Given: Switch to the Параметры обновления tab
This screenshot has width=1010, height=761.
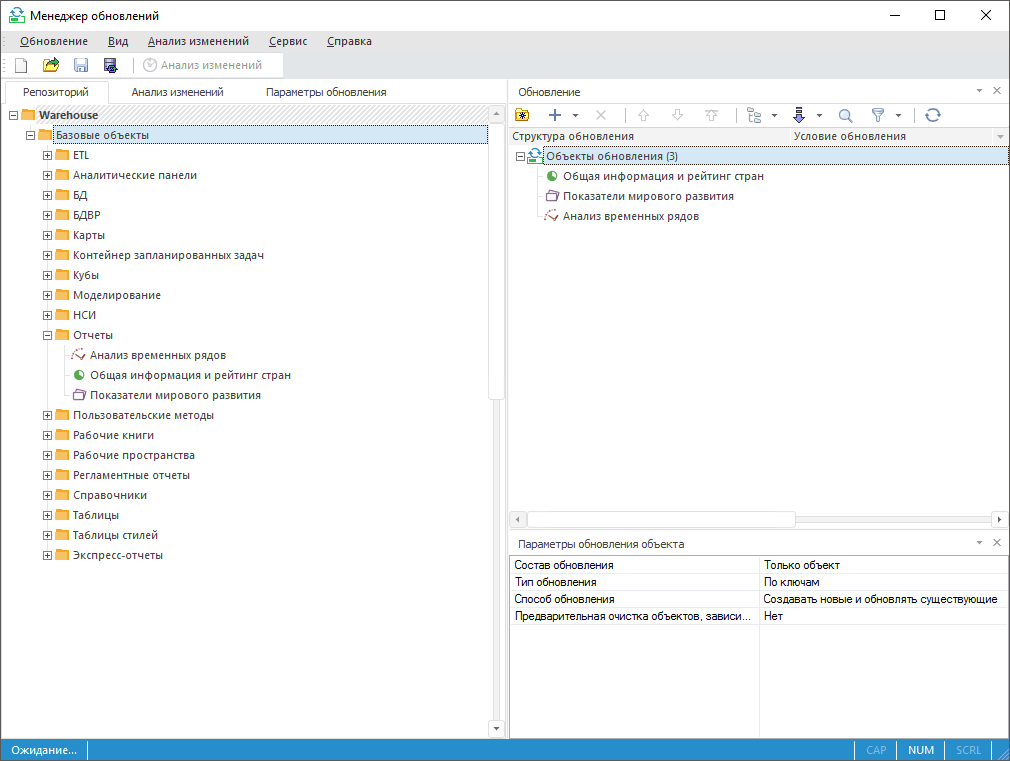Looking at the screenshot, I should [x=325, y=92].
